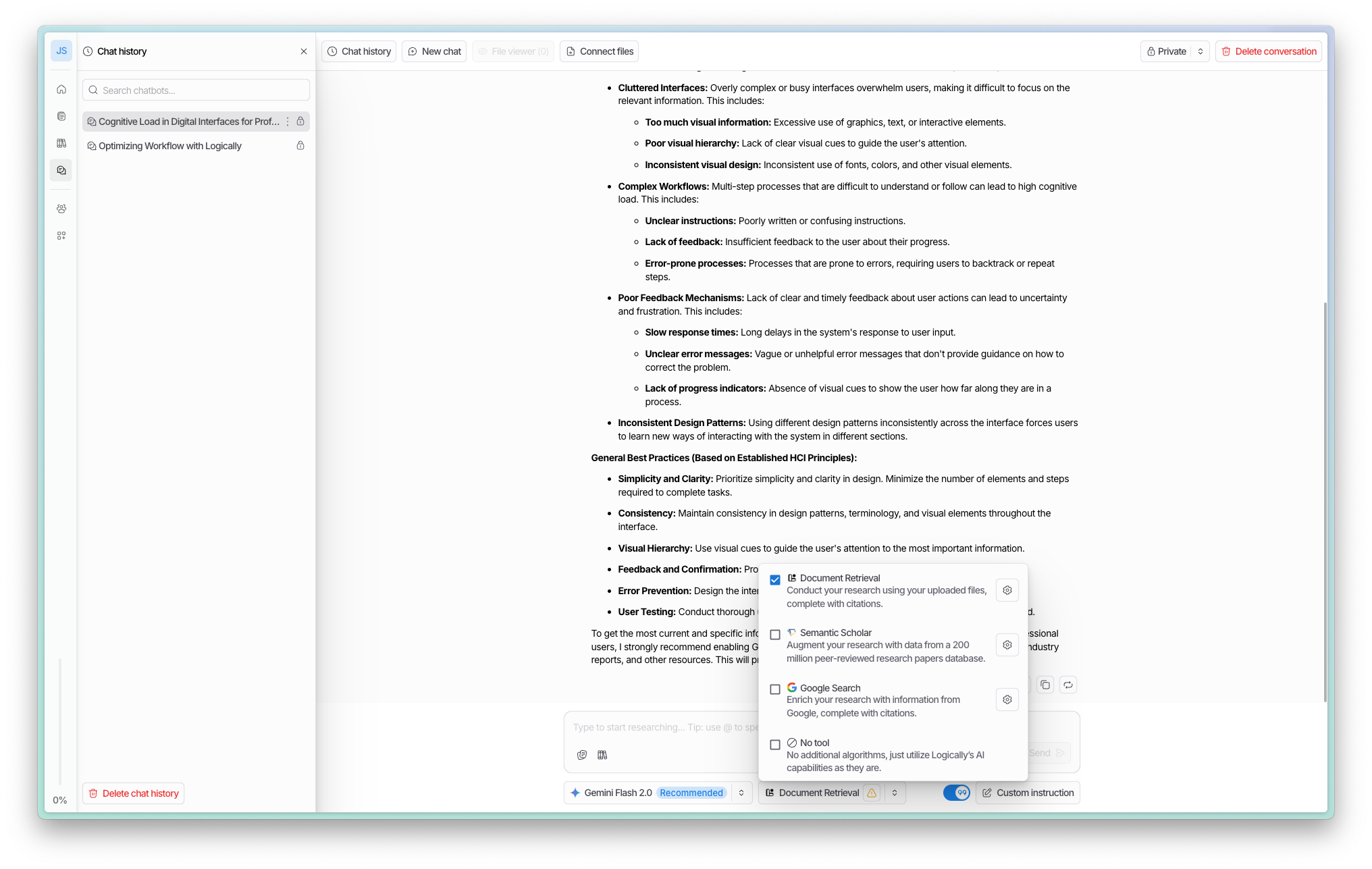Image resolution: width=1372 pixels, height=869 pixels.
Task: Click the regenerate response icon
Action: click(x=1068, y=685)
